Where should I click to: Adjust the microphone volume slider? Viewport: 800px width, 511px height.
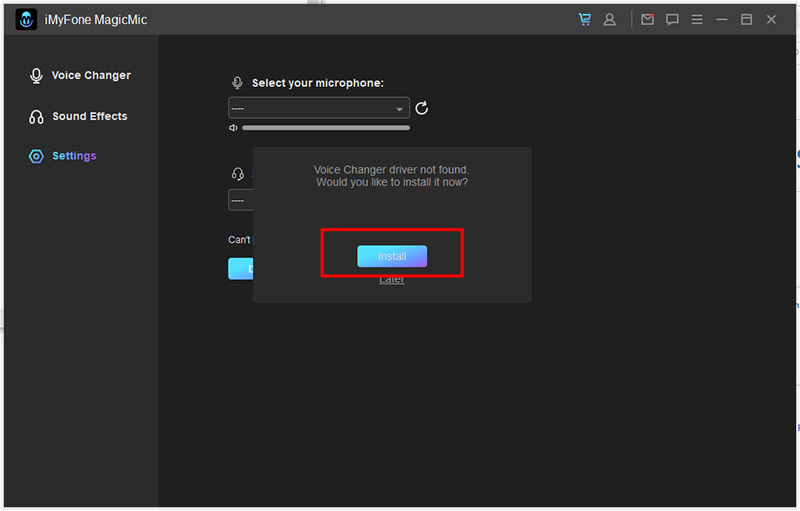326,127
